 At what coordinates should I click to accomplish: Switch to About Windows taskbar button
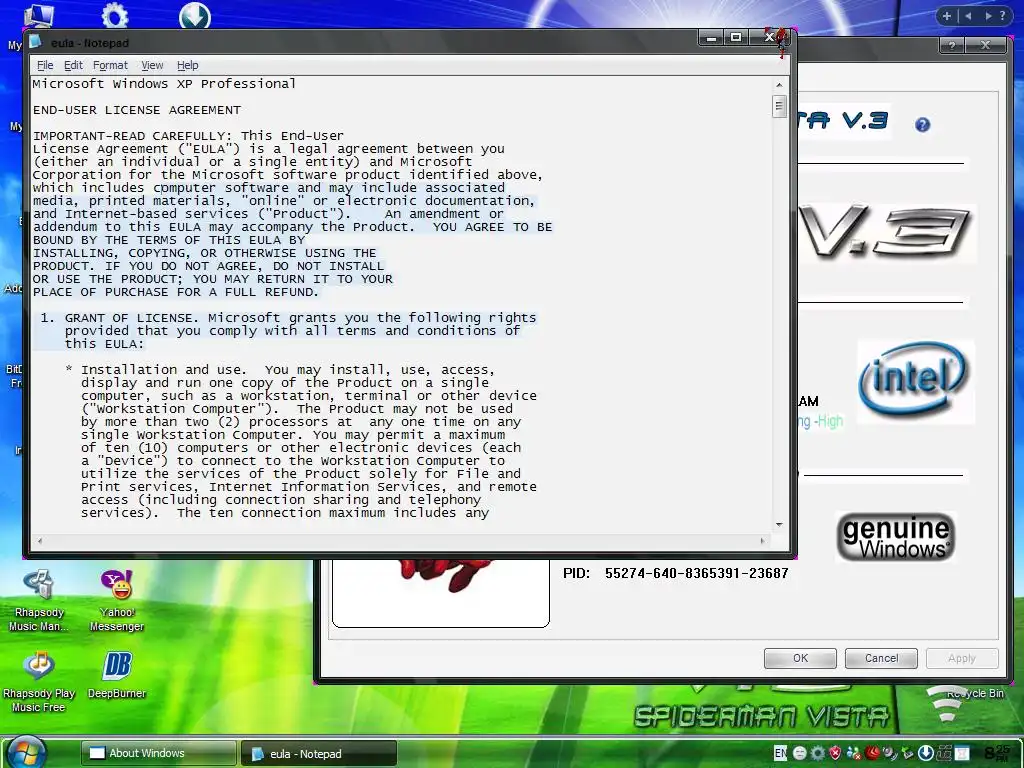tap(159, 753)
